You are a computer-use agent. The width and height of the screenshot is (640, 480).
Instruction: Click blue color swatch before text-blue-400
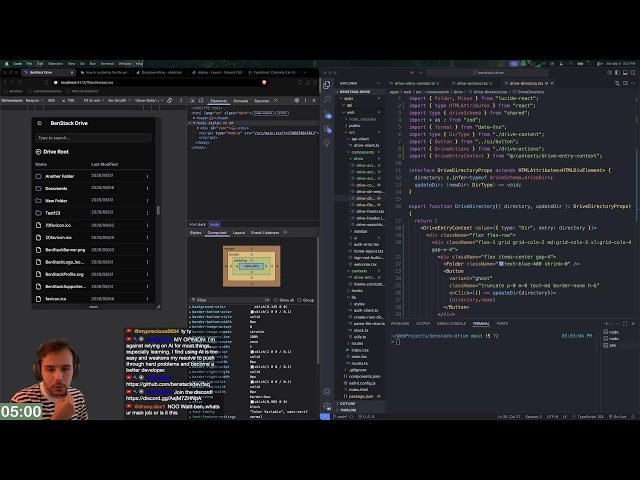[501, 264]
